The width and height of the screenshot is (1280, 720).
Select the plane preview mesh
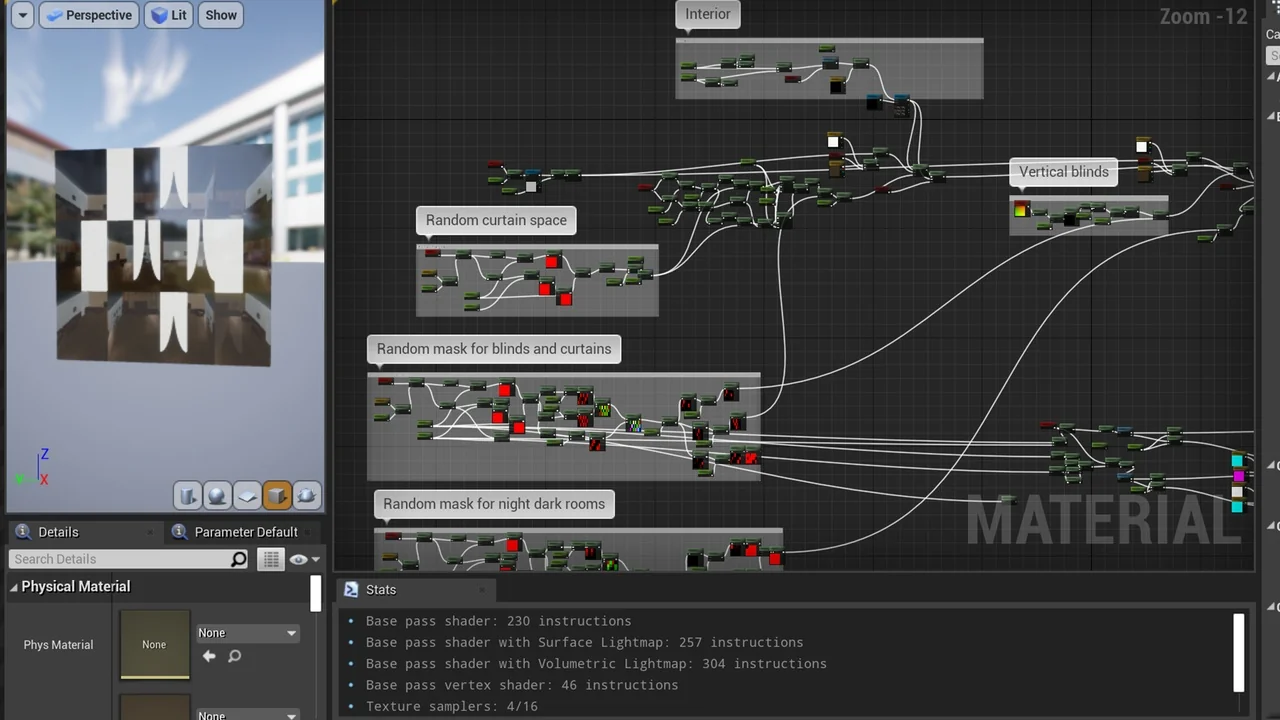pyautogui.click(x=247, y=495)
